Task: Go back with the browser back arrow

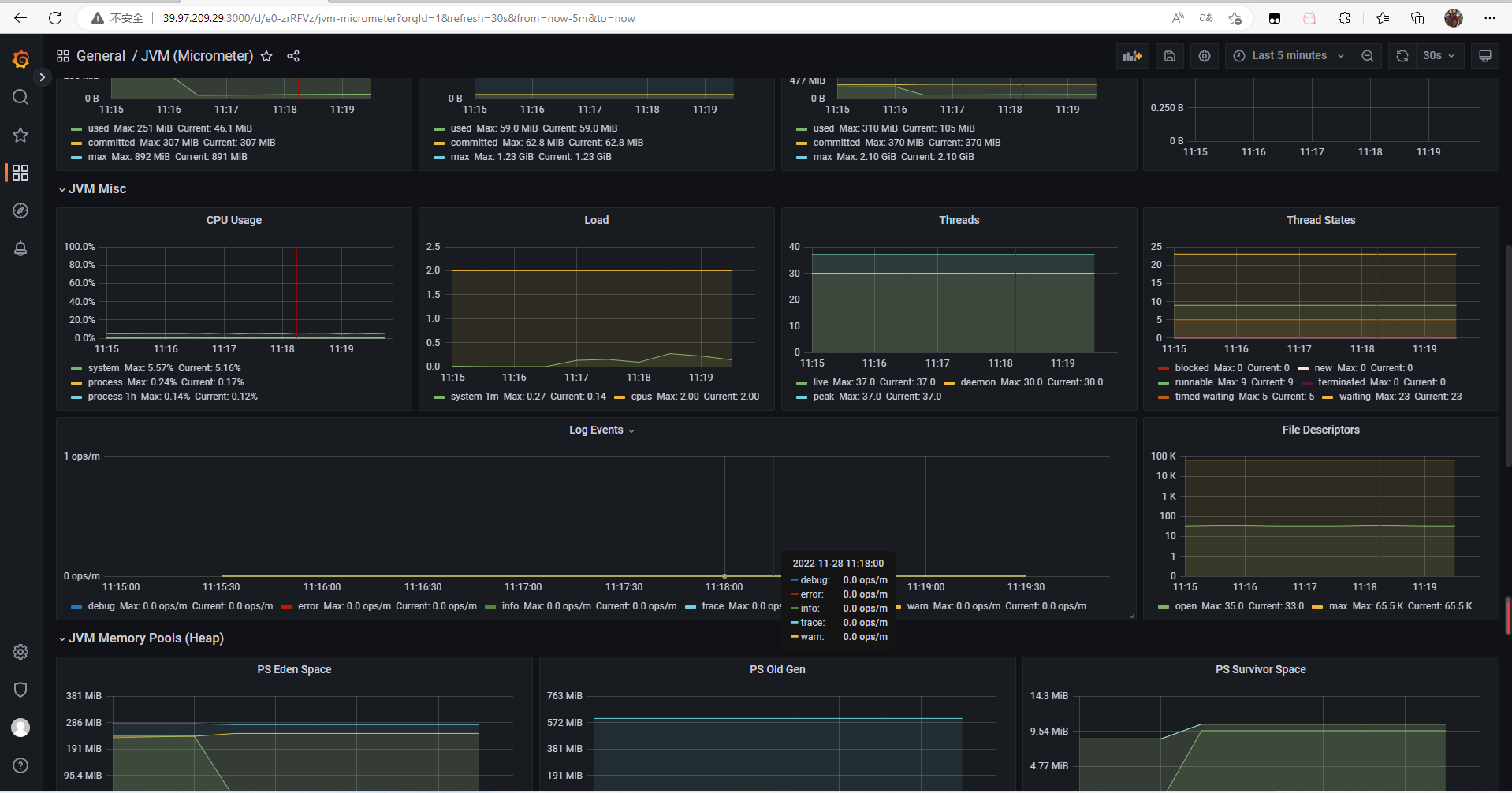Action: pos(20,18)
